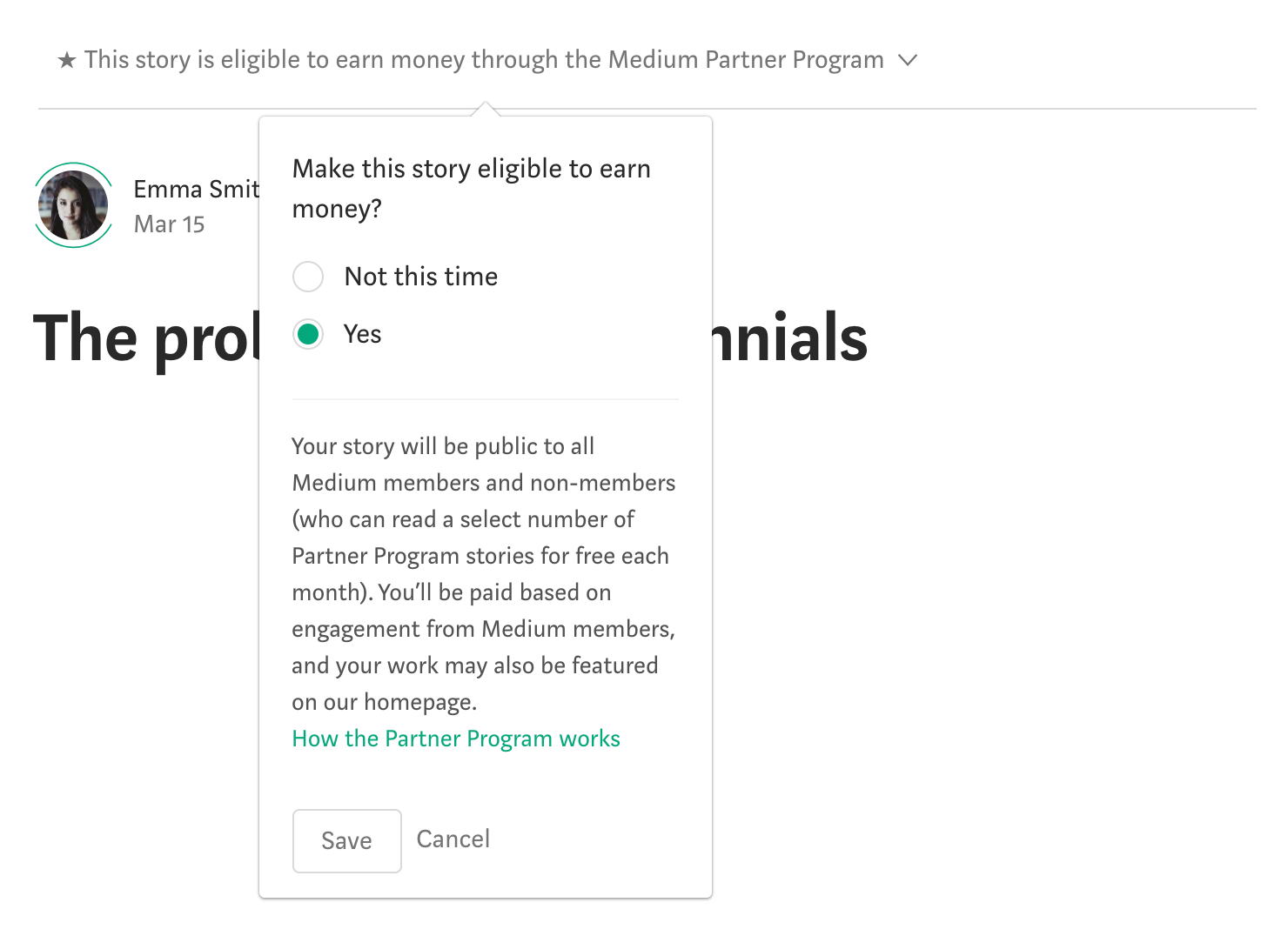The height and width of the screenshot is (936, 1288).
Task: Click the horizontal rule below the banner
Action: pyautogui.click(x=957, y=109)
